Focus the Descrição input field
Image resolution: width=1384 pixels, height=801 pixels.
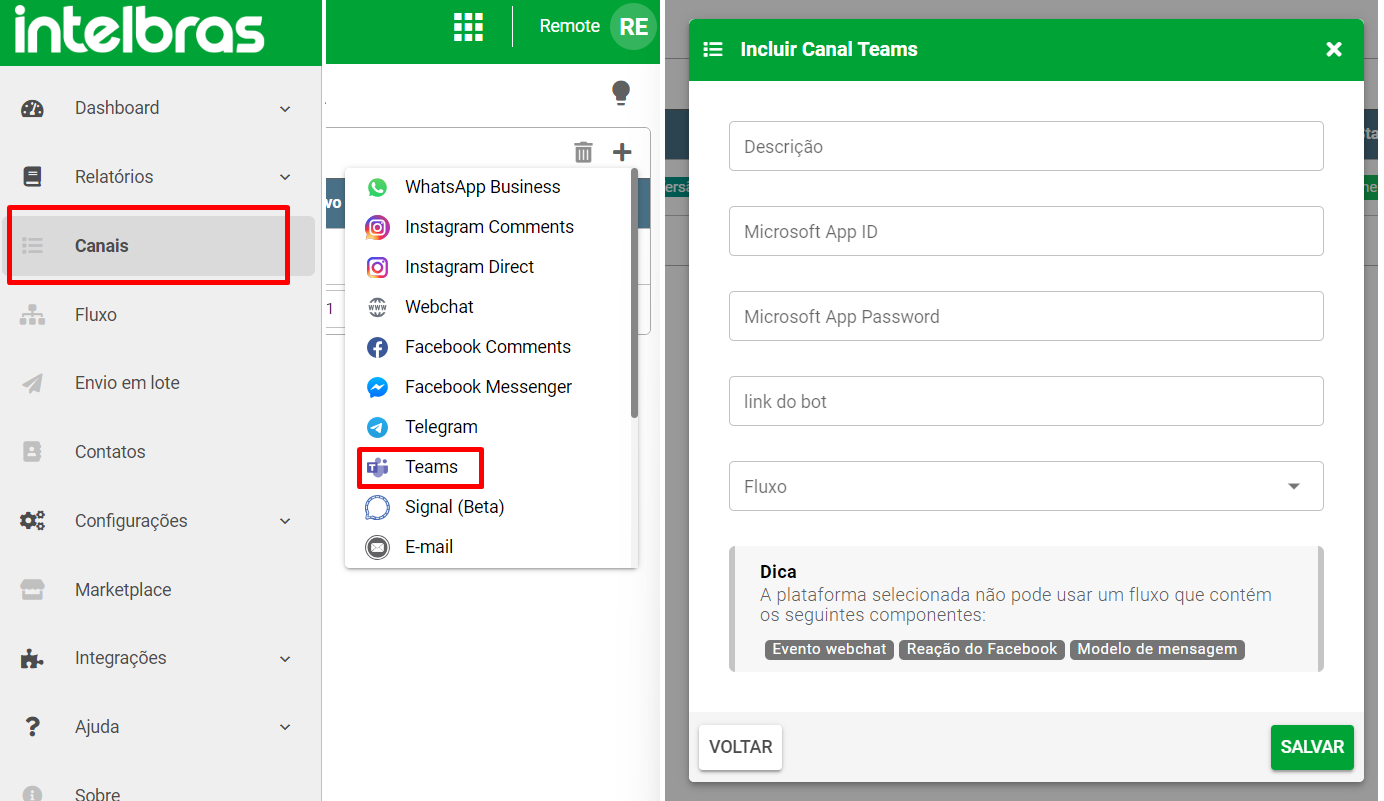pyautogui.click(x=1026, y=146)
